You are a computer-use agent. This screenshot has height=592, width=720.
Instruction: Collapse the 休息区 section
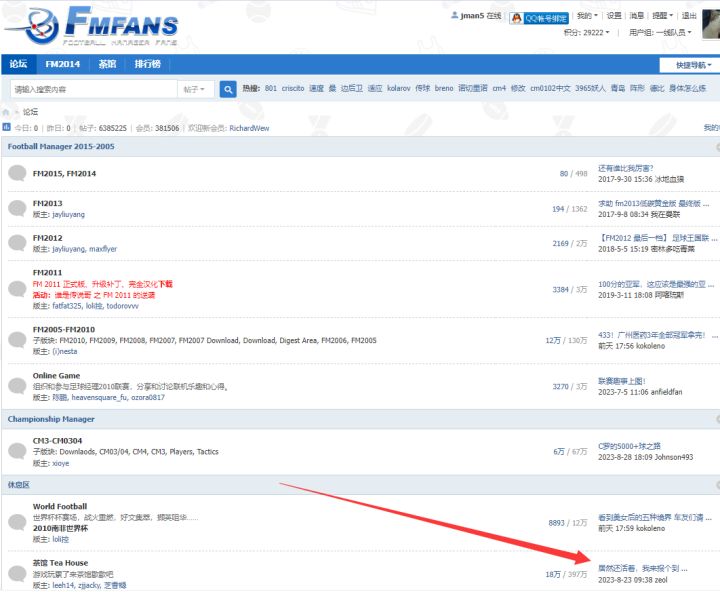[718, 485]
